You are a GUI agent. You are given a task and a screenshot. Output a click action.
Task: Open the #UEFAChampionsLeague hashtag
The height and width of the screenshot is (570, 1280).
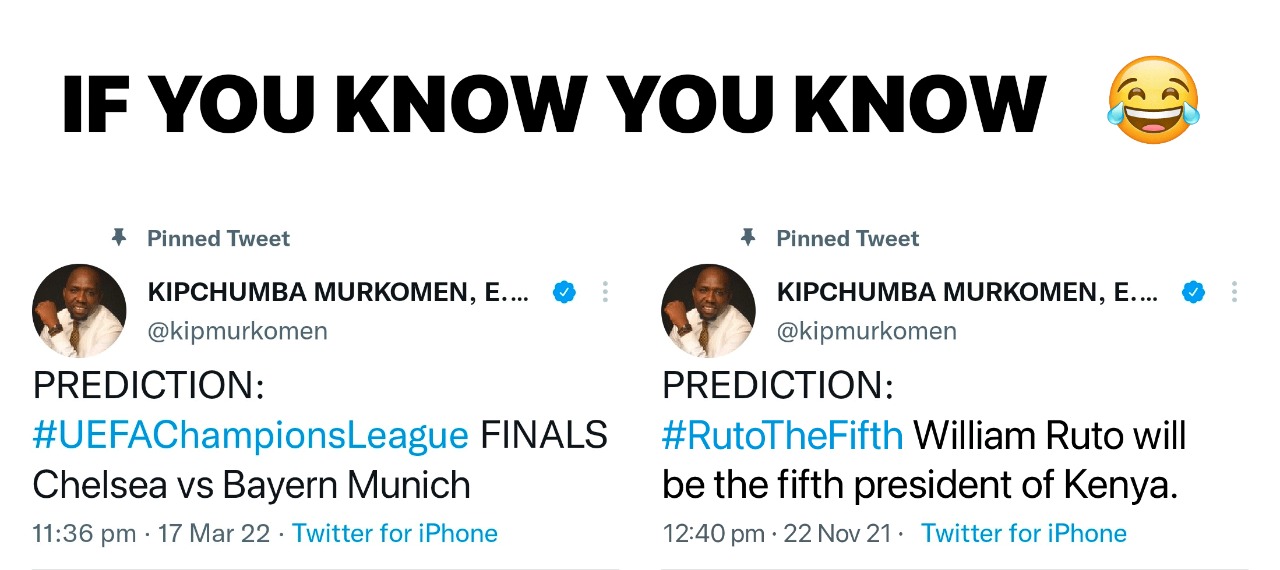(251, 436)
